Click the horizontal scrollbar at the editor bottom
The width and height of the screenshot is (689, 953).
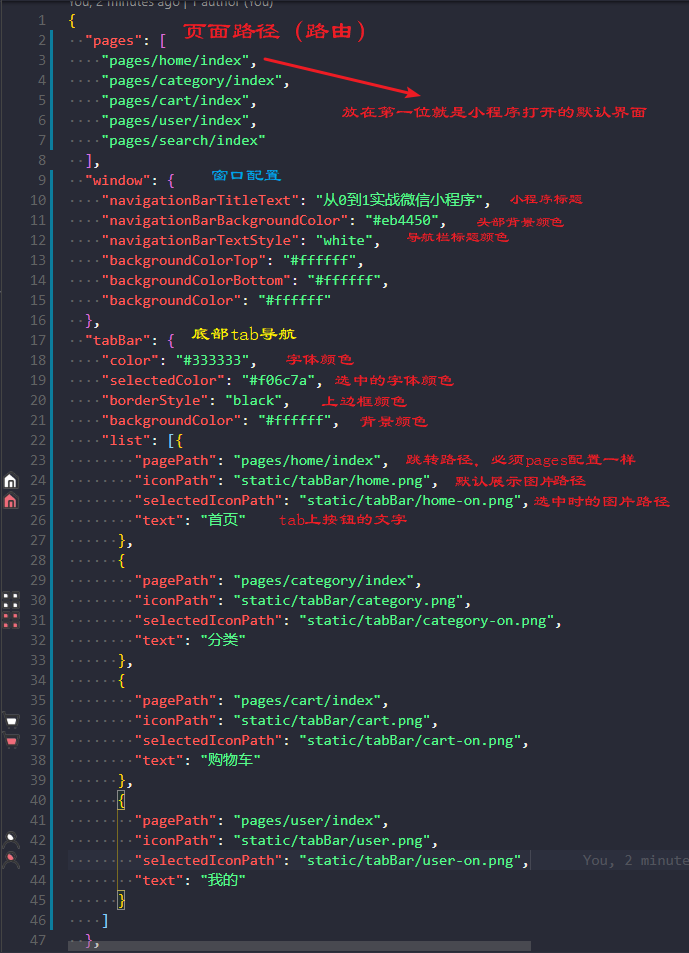coord(300,946)
